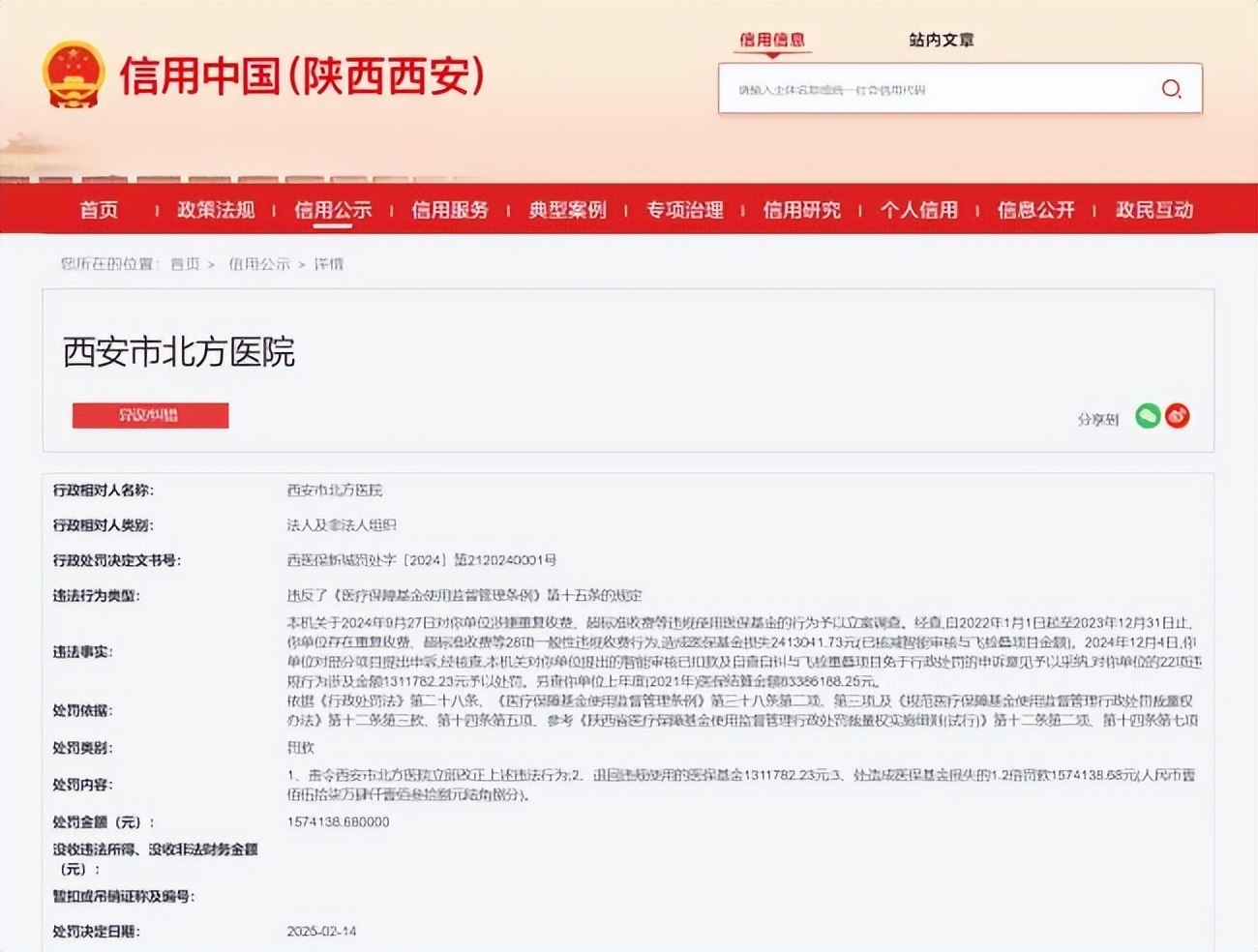Open the 信息公开 nav item
The width and height of the screenshot is (1258, 952).
(x=1035, y=210)
